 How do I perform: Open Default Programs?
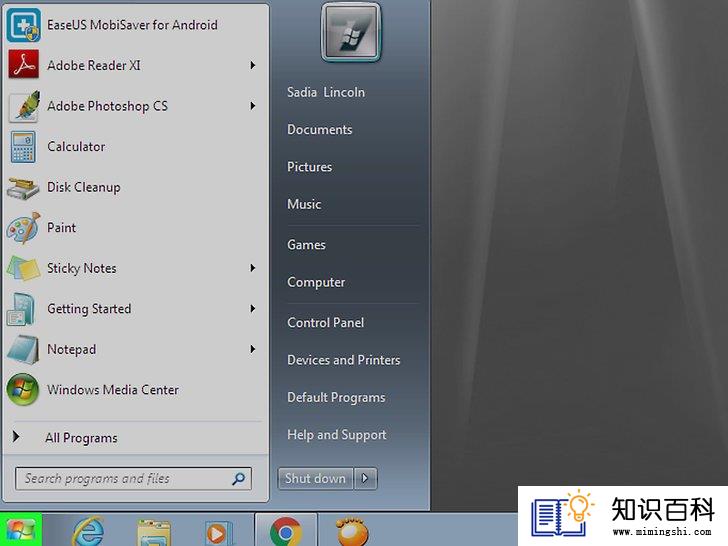click(336, 397)
